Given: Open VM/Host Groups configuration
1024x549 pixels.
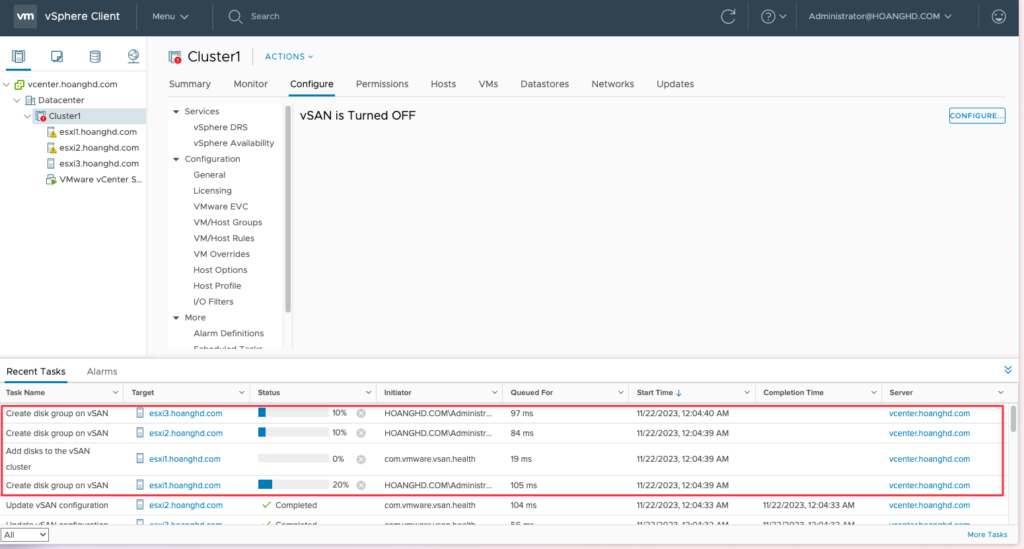Looking at the screenshot, I should [227, 223].
